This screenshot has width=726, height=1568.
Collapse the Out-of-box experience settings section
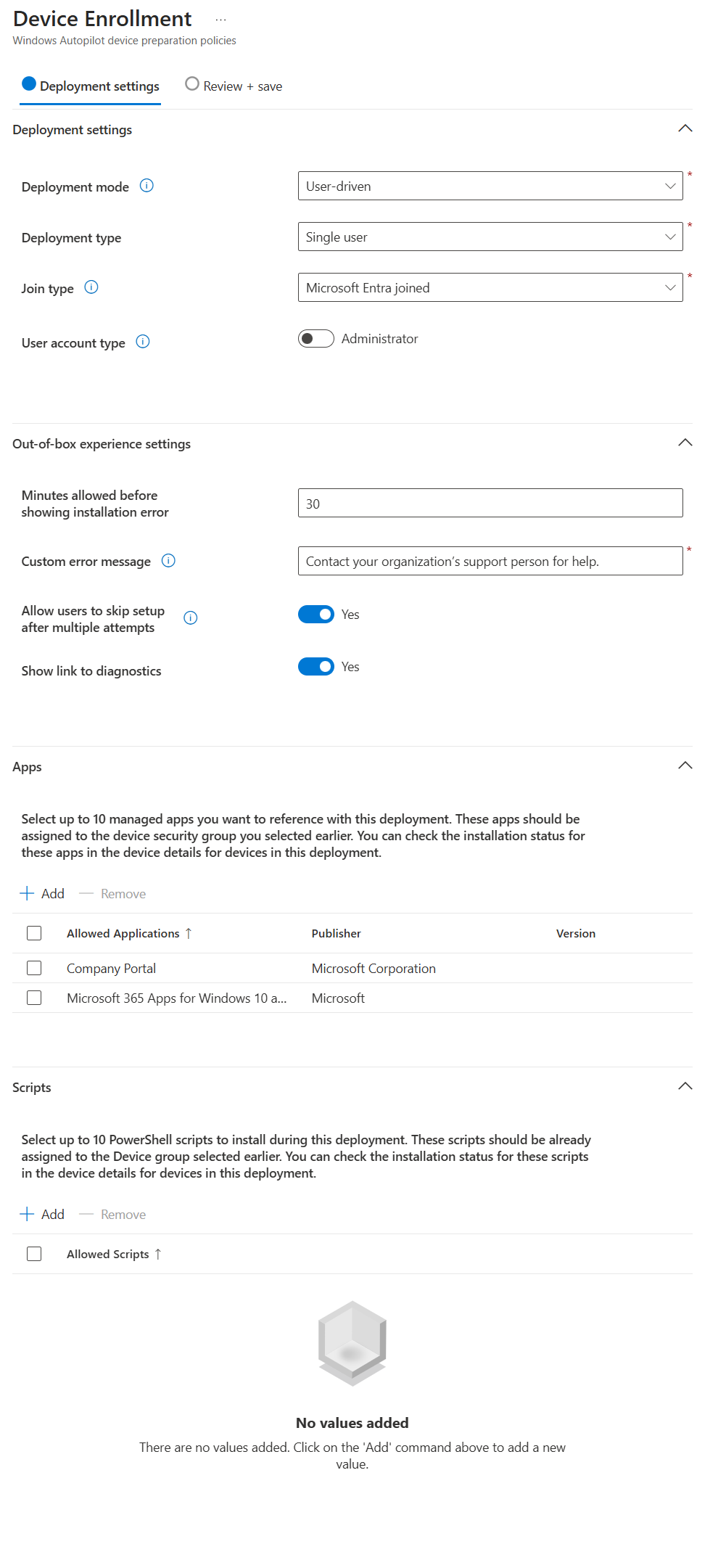pos(685,443)
